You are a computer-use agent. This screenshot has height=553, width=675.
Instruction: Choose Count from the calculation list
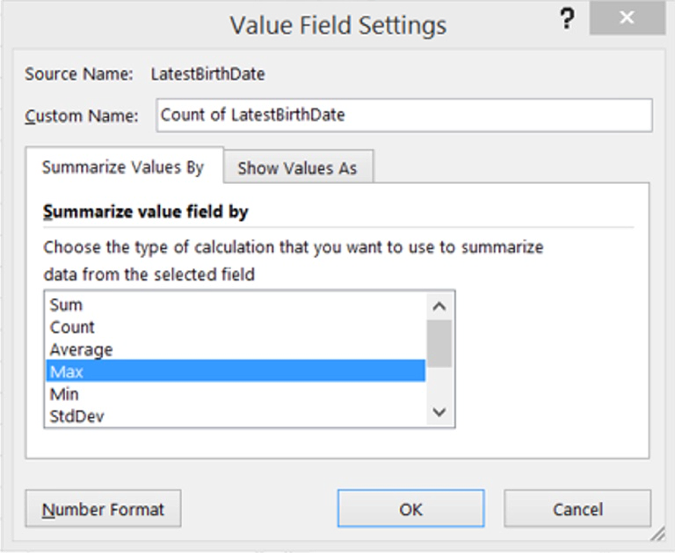click(72, 327)
